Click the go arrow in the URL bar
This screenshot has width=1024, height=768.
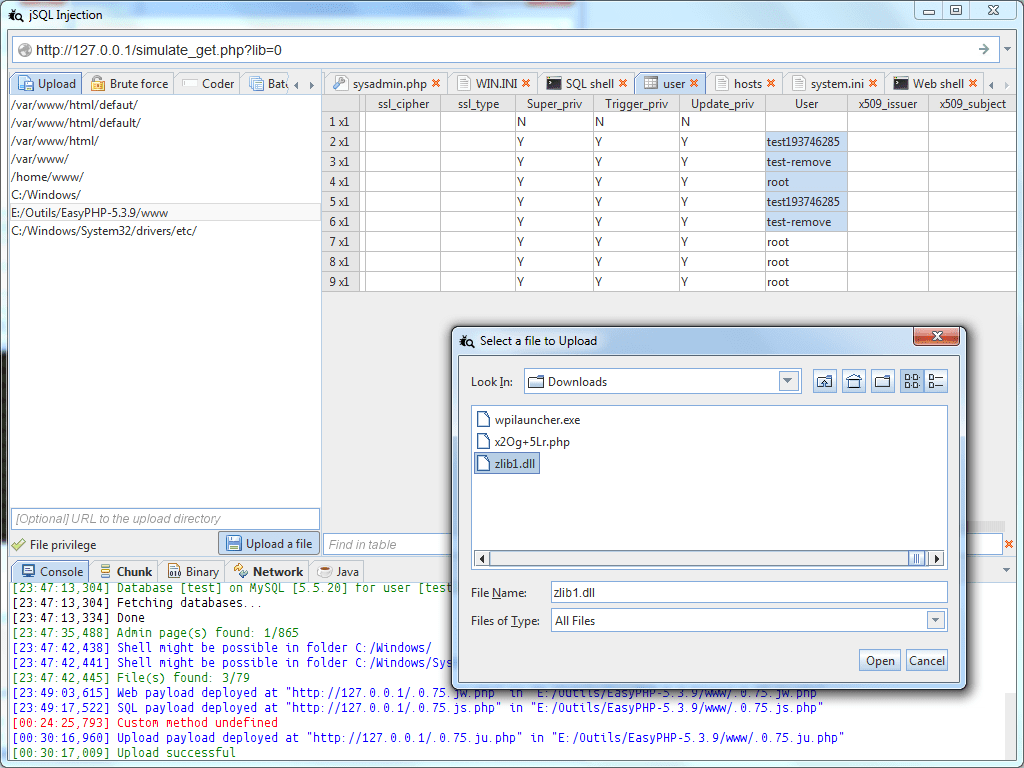(x=984, y=49)
